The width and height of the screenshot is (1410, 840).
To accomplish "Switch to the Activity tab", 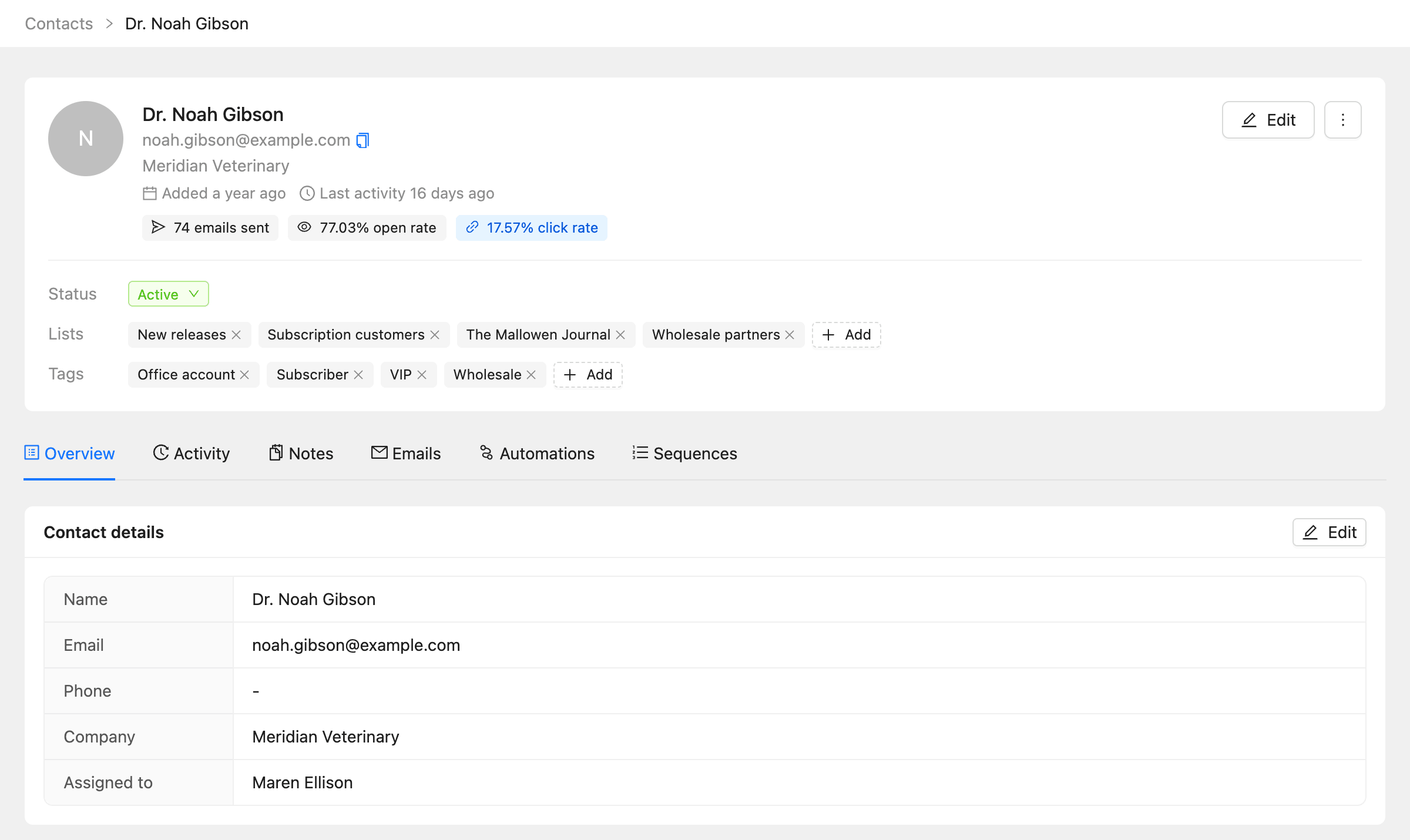I will coord(192,453).
